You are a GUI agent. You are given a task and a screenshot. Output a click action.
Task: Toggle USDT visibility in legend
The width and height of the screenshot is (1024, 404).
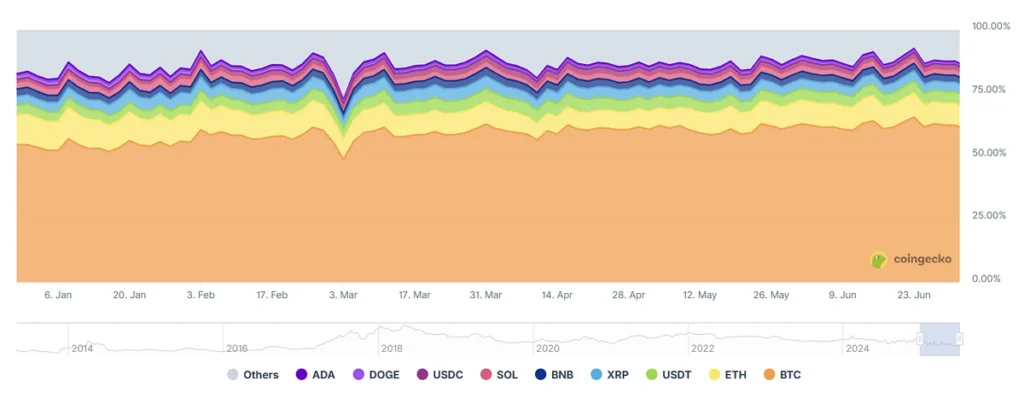coord(652,375)
